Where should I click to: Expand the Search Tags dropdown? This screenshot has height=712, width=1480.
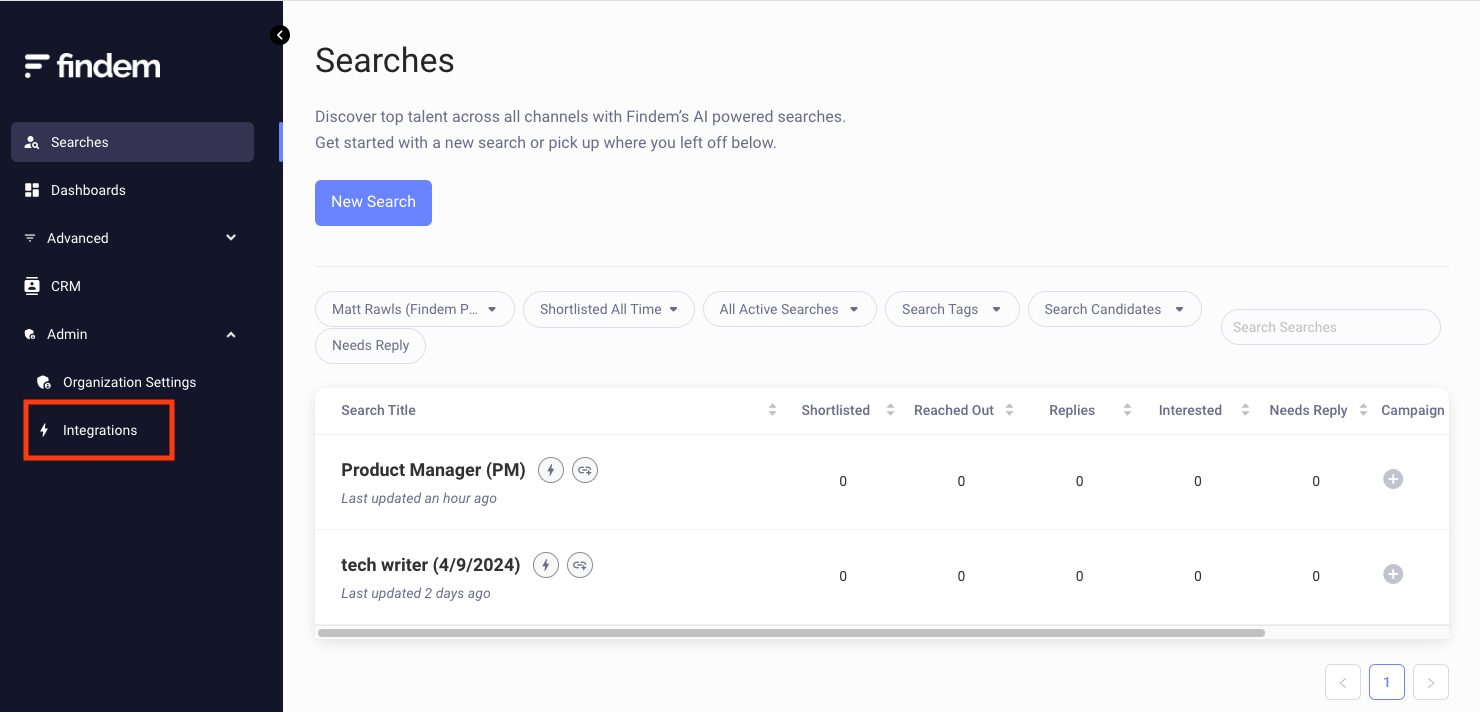[951, 309]
